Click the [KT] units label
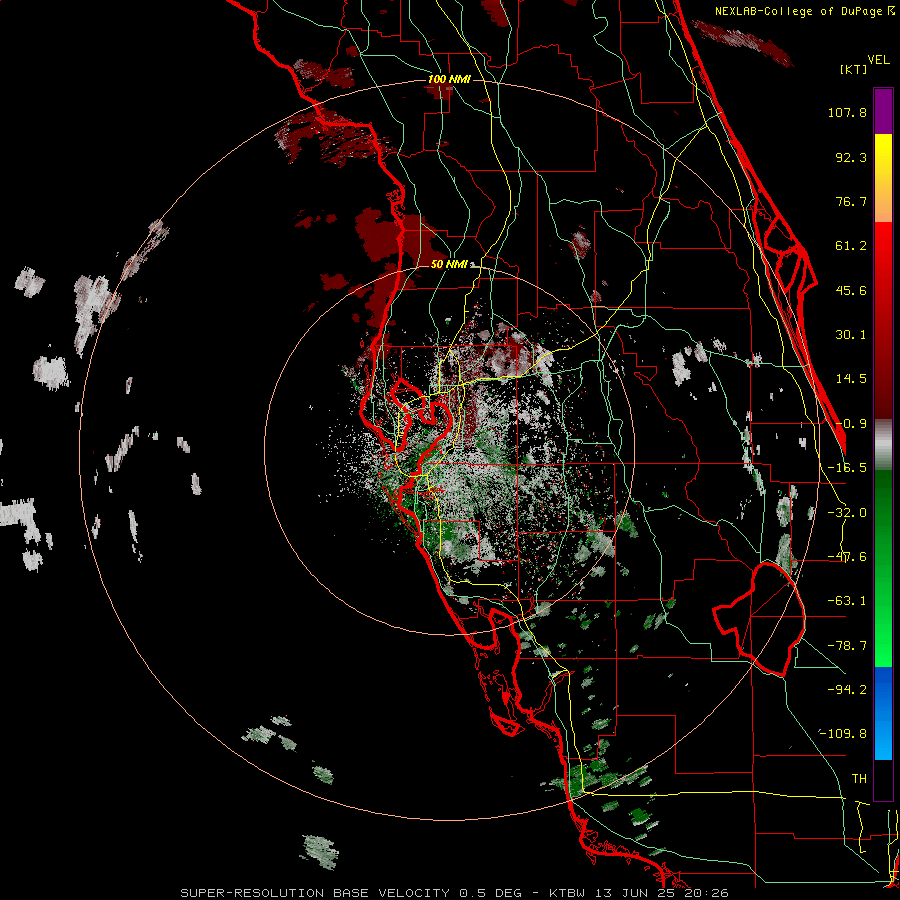 tap(854, 69)
